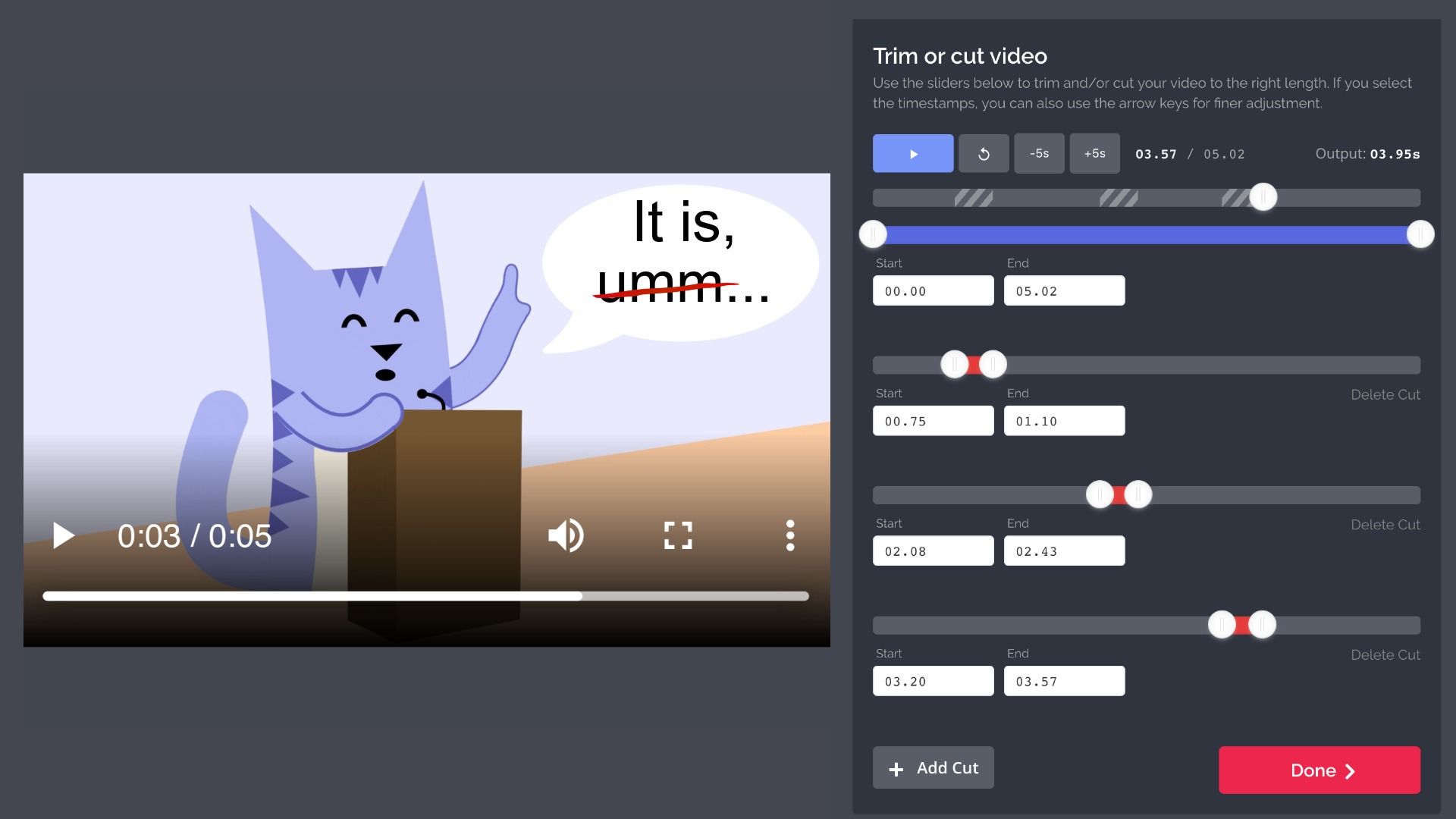Viewport: 1456px width, 819px height.
Task: Restart video playback with the replay icon
Action: coord(984,153)
